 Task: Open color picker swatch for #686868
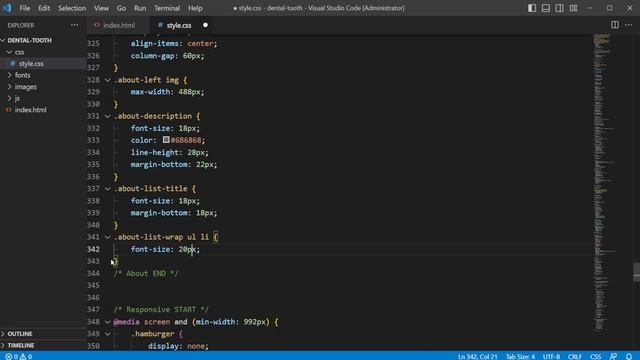166,140
